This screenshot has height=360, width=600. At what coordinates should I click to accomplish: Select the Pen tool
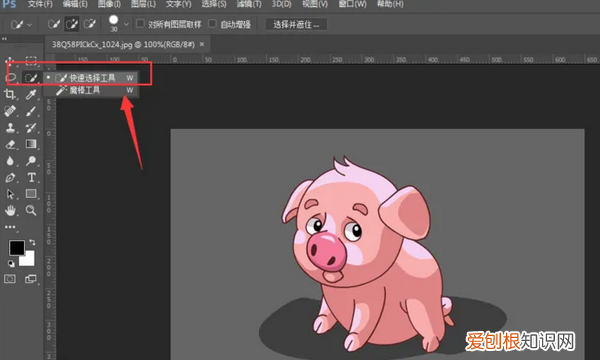click(x=10, y=178)
